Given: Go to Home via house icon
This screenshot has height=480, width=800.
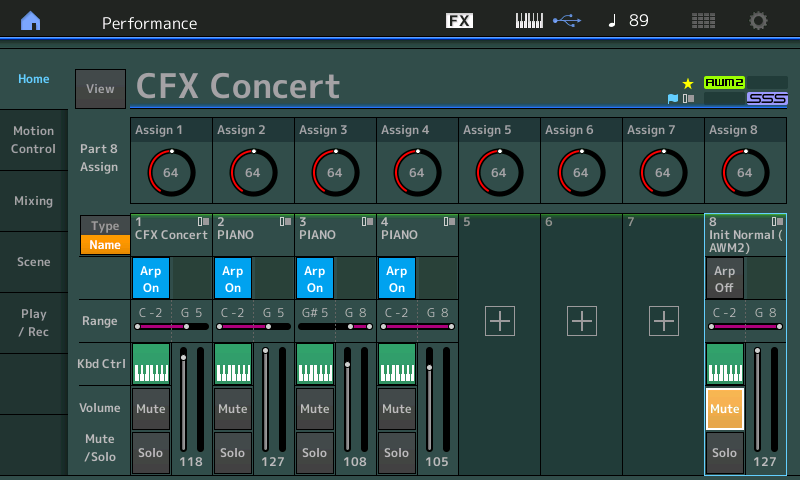Looking at the screenshot, I should tap(32, 21).
